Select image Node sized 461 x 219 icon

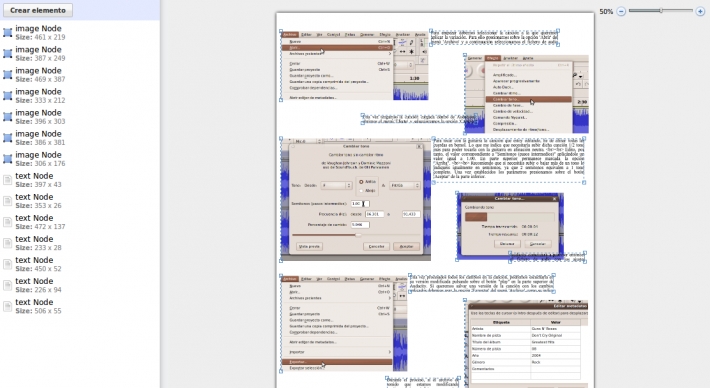[x=8, y=33]
